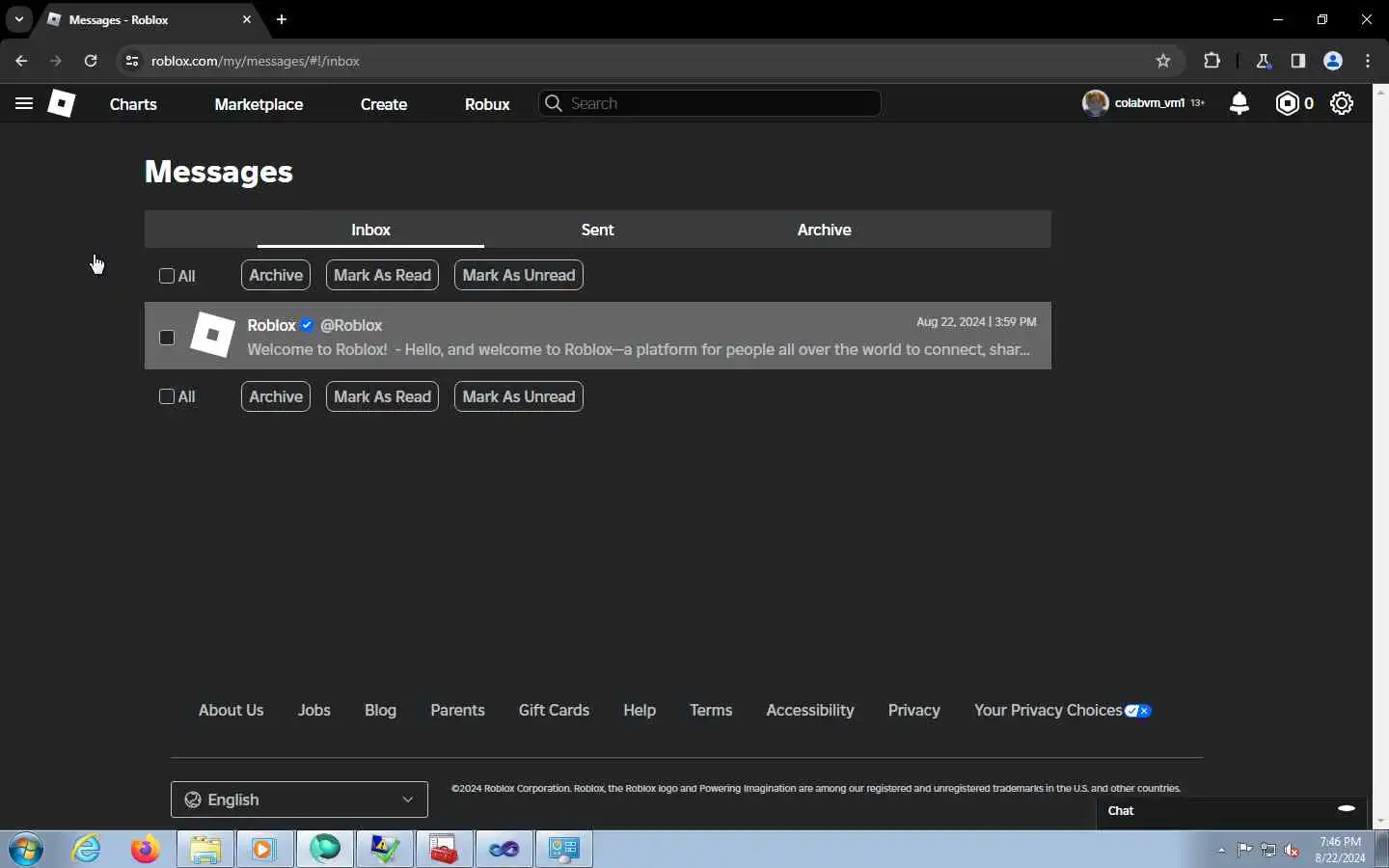Toggle Your Privacy Choices icon
Viewport: 1389px width, 868px height.
(1138, 711)
